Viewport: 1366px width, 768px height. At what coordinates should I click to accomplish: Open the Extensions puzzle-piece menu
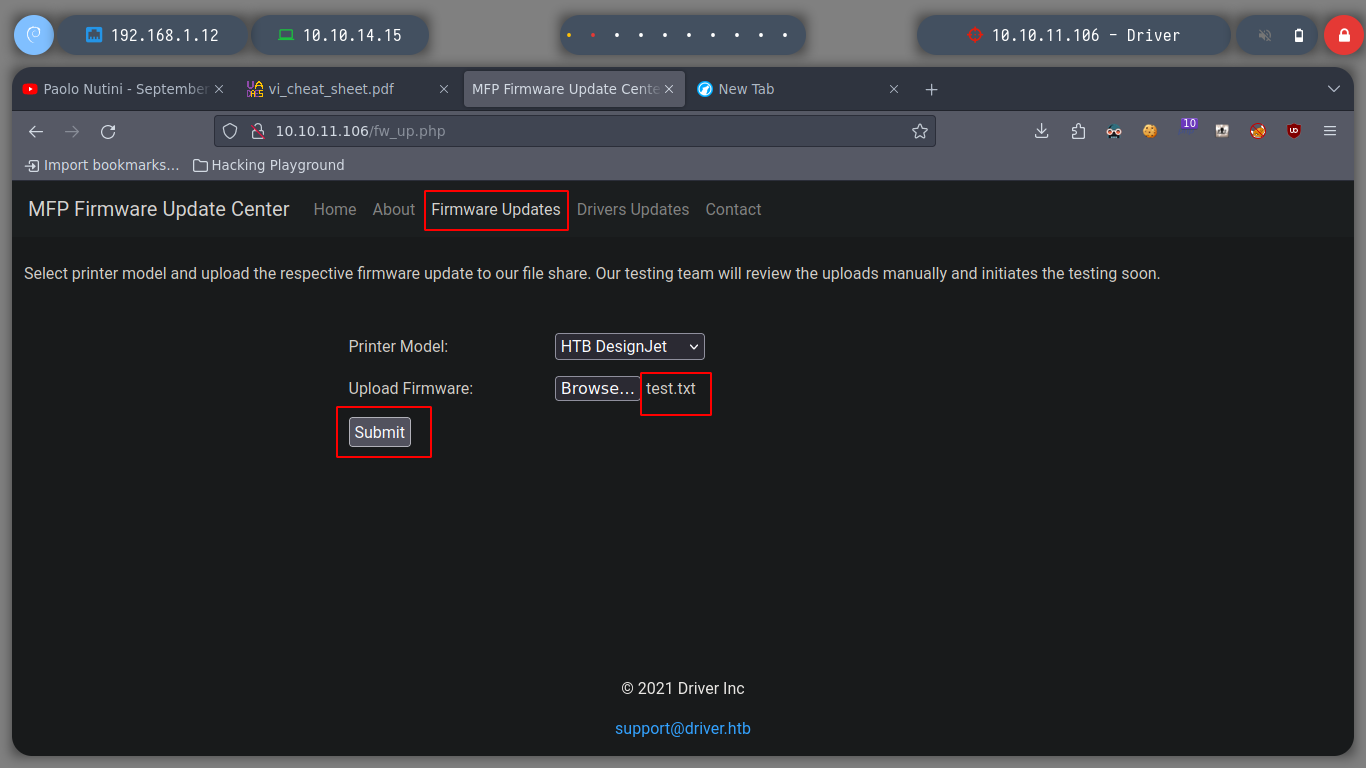[x=1078, y=130]
